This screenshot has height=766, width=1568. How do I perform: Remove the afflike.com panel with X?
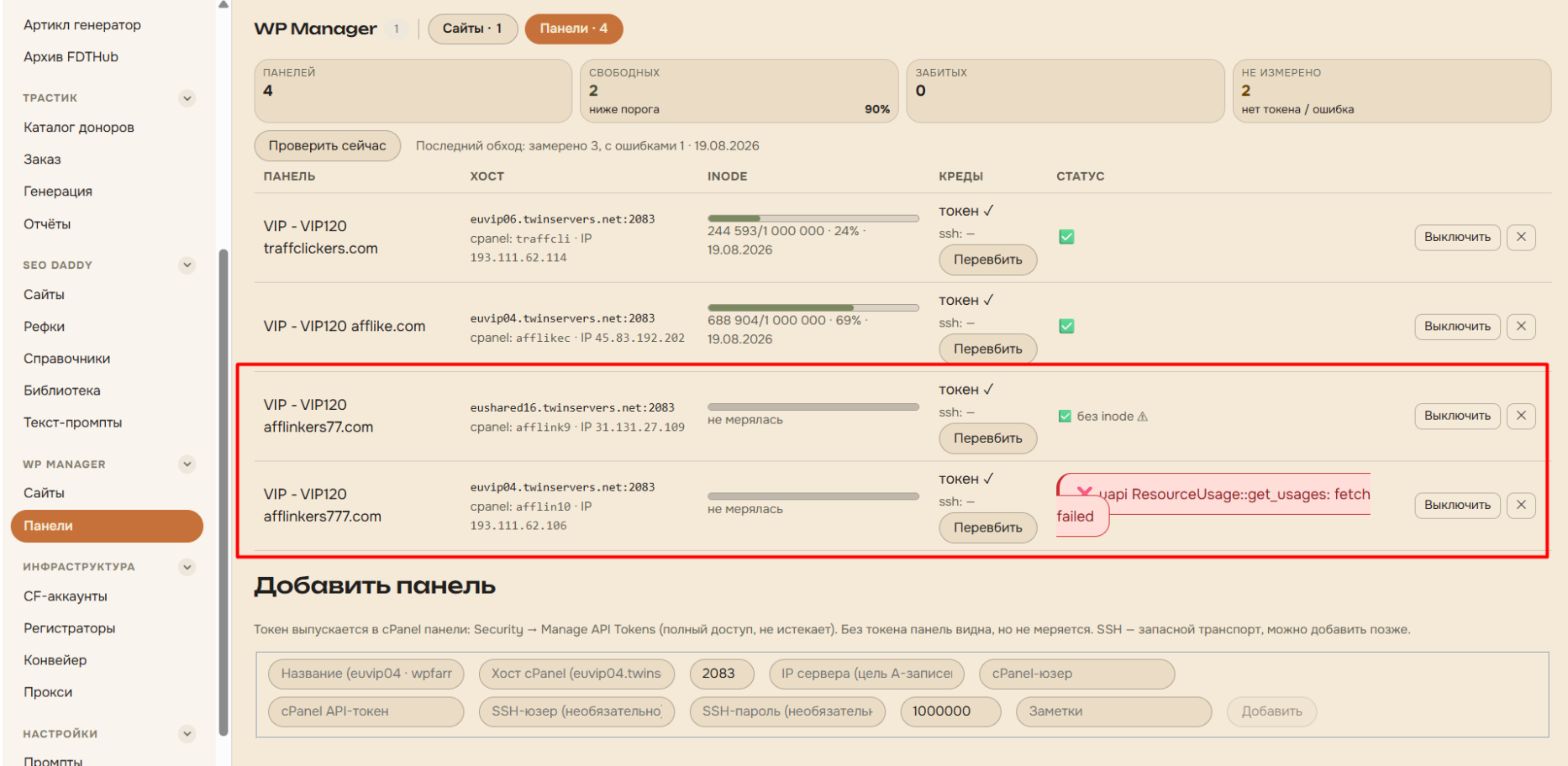click(1521, 326)
